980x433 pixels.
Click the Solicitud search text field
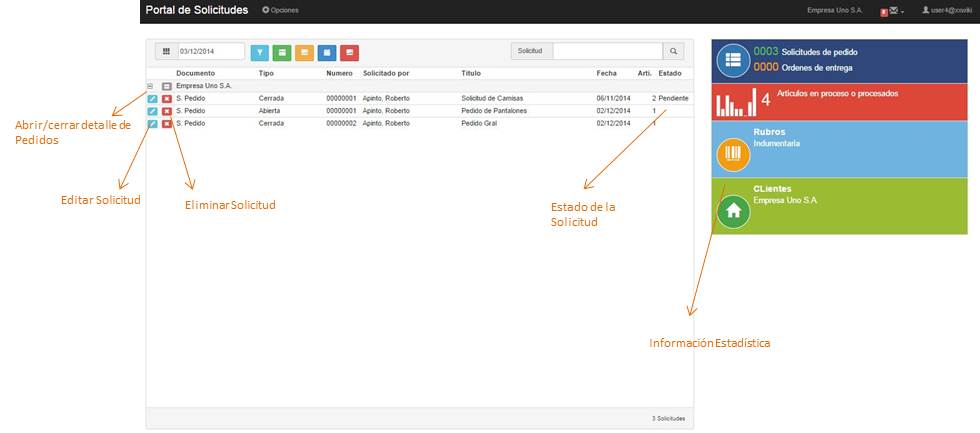click(607, 51)
